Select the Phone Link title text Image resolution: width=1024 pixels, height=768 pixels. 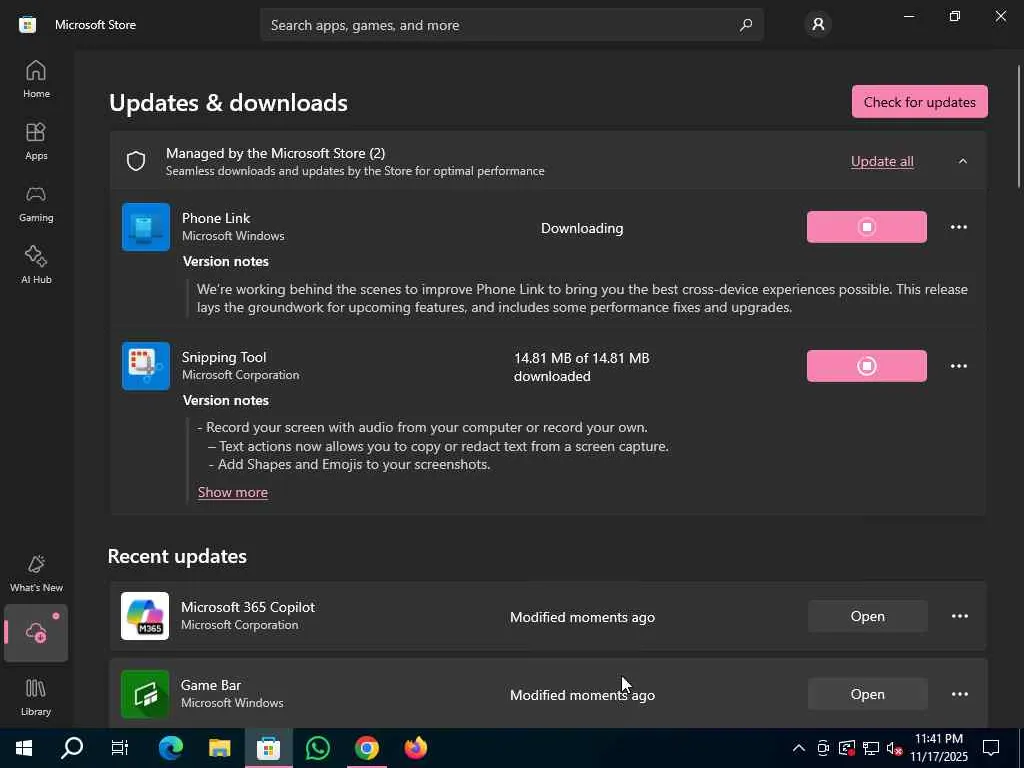point(216,218)
